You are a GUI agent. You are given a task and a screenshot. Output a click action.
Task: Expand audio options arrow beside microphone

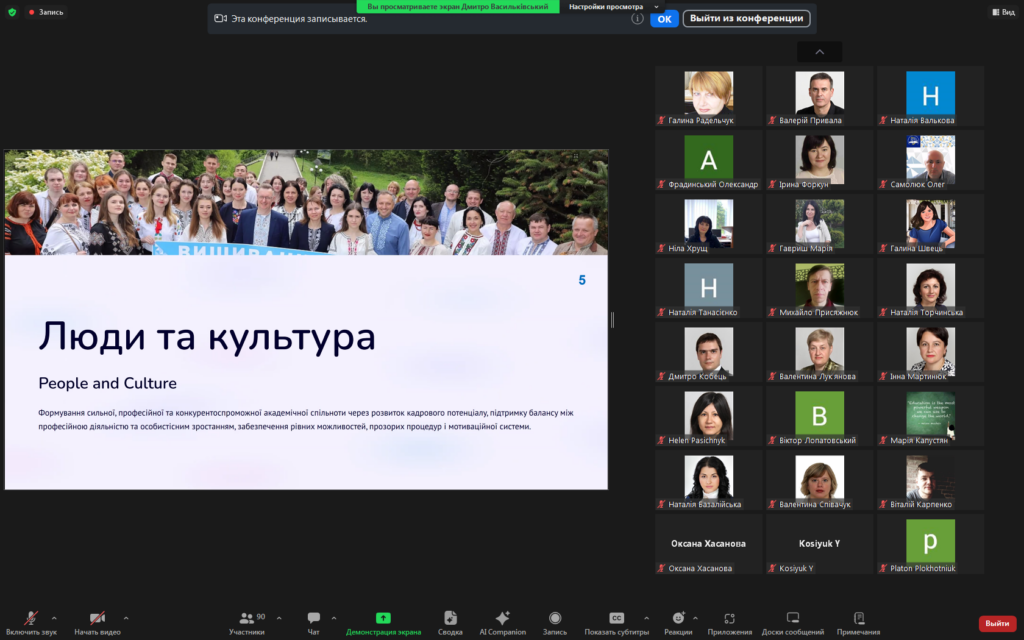click(54, 618)
